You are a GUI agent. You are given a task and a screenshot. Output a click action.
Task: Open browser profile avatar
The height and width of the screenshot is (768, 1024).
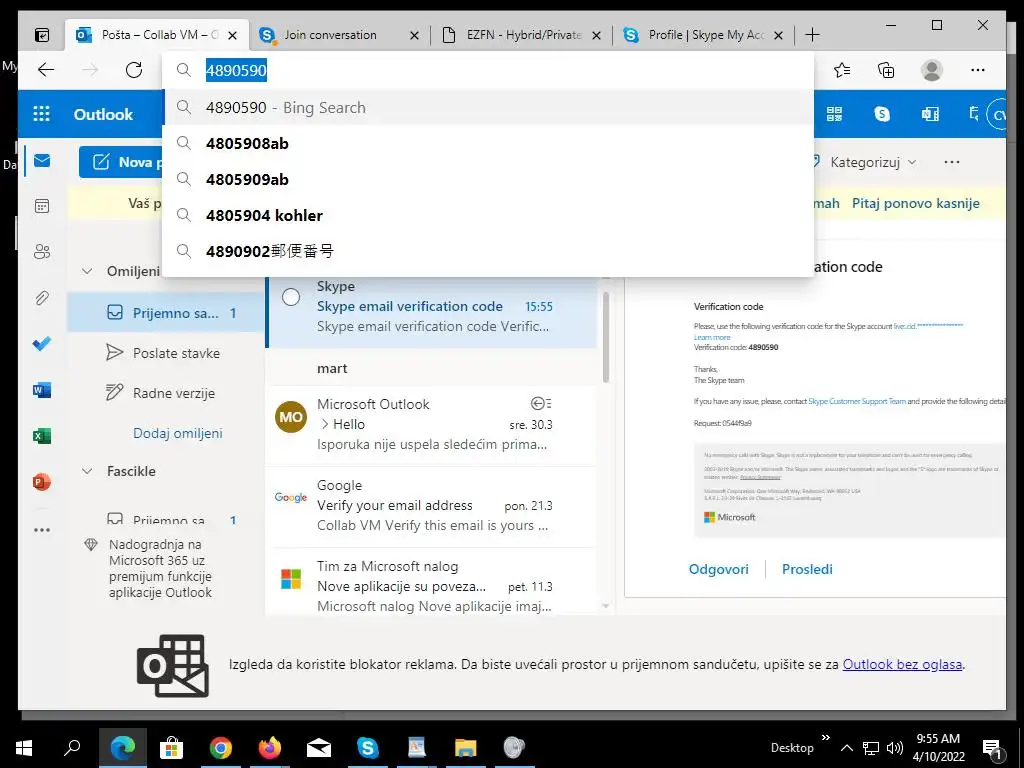tap(932, 70)
